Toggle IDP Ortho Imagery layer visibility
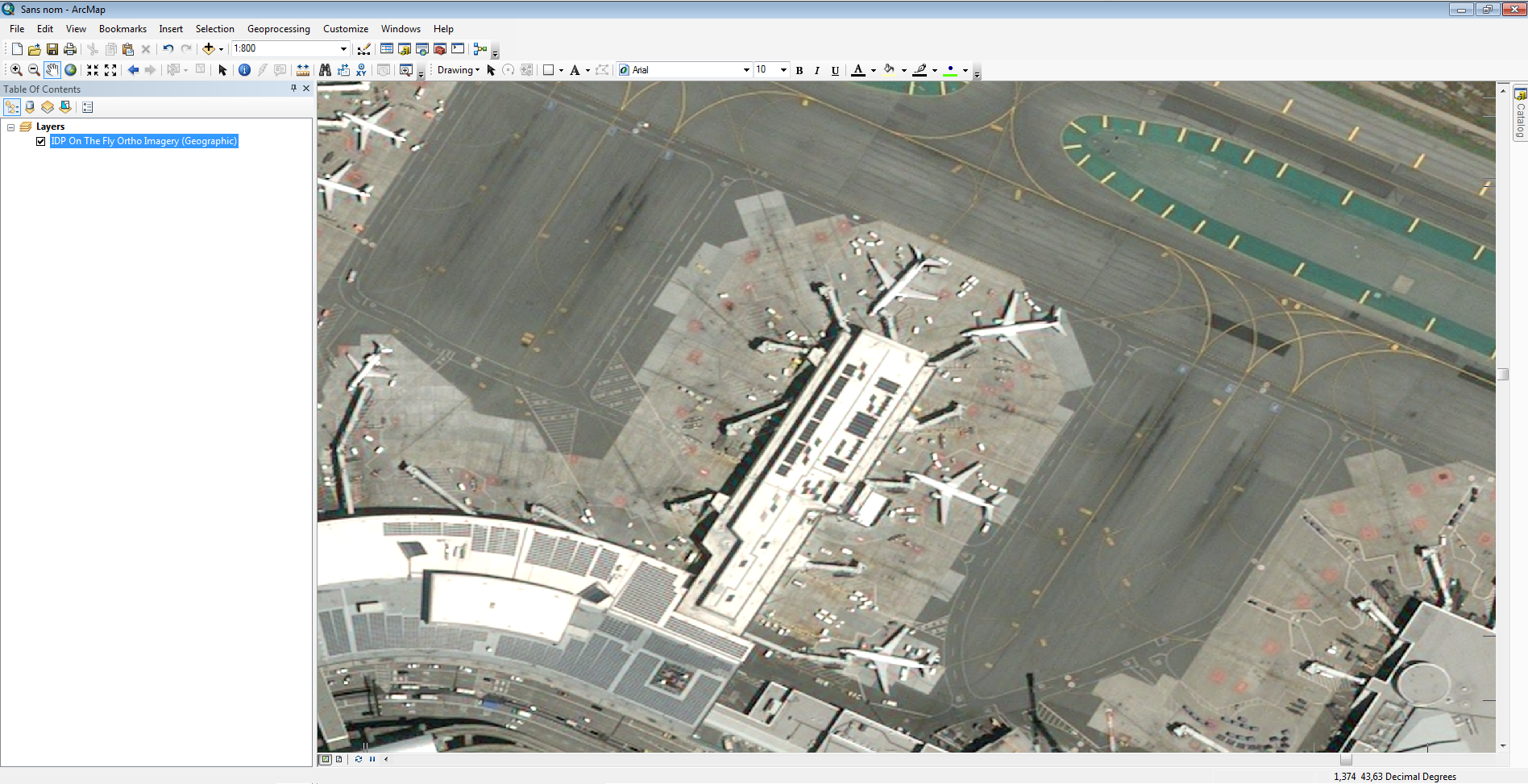This screenshot has height=784, width=1528. (40, 141)
